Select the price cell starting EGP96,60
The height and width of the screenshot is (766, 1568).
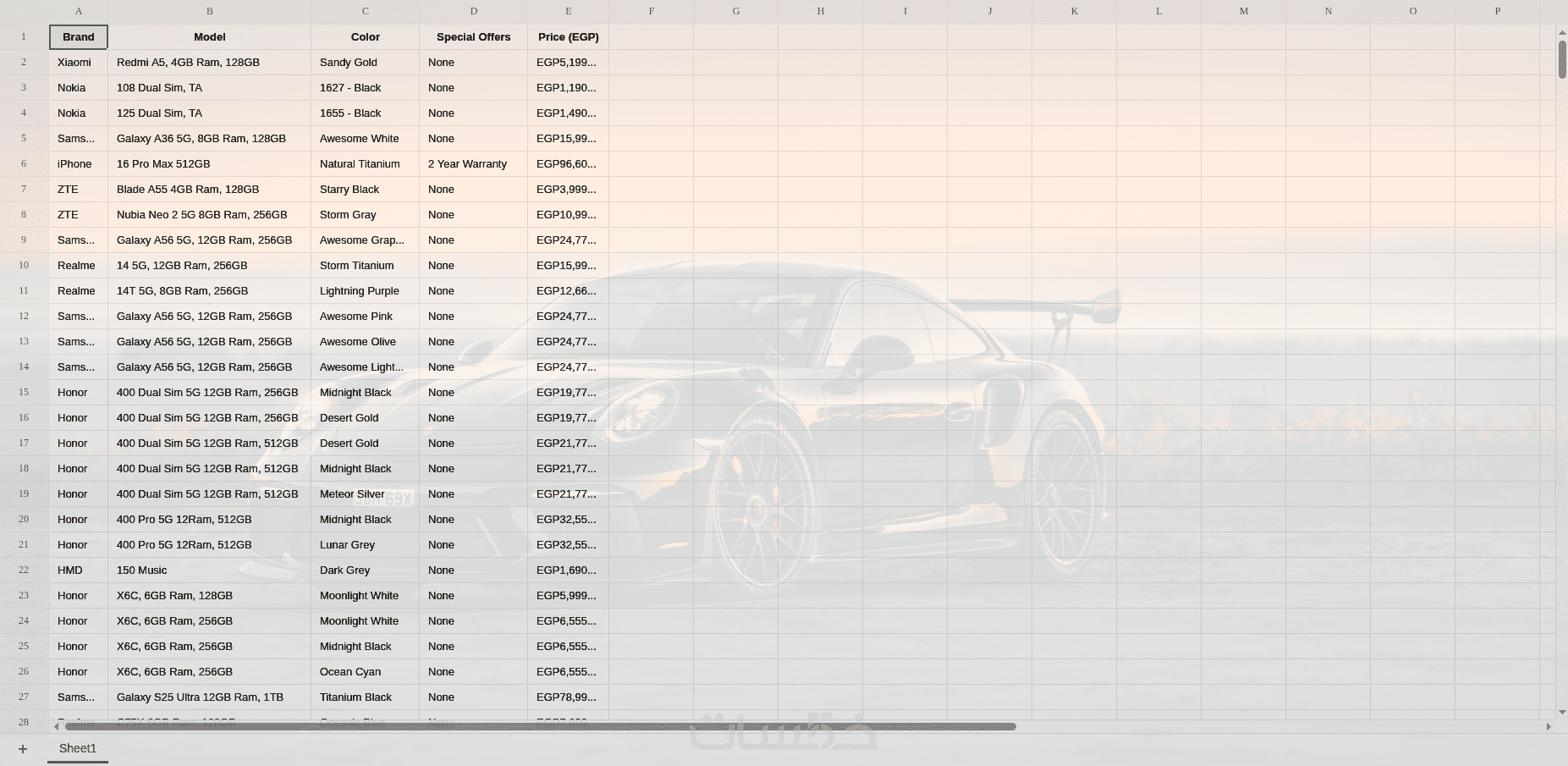(569, 164)
